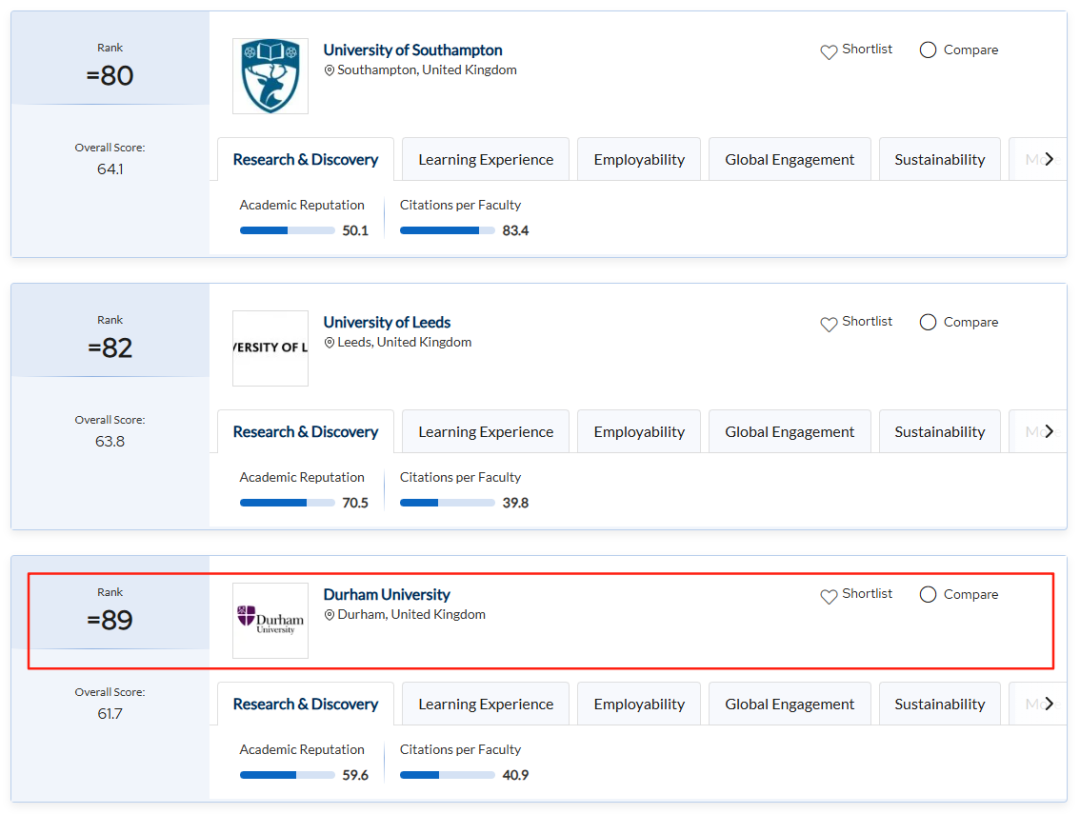
Task: Switch to Employability tab for Leeds
Action: 639,431
